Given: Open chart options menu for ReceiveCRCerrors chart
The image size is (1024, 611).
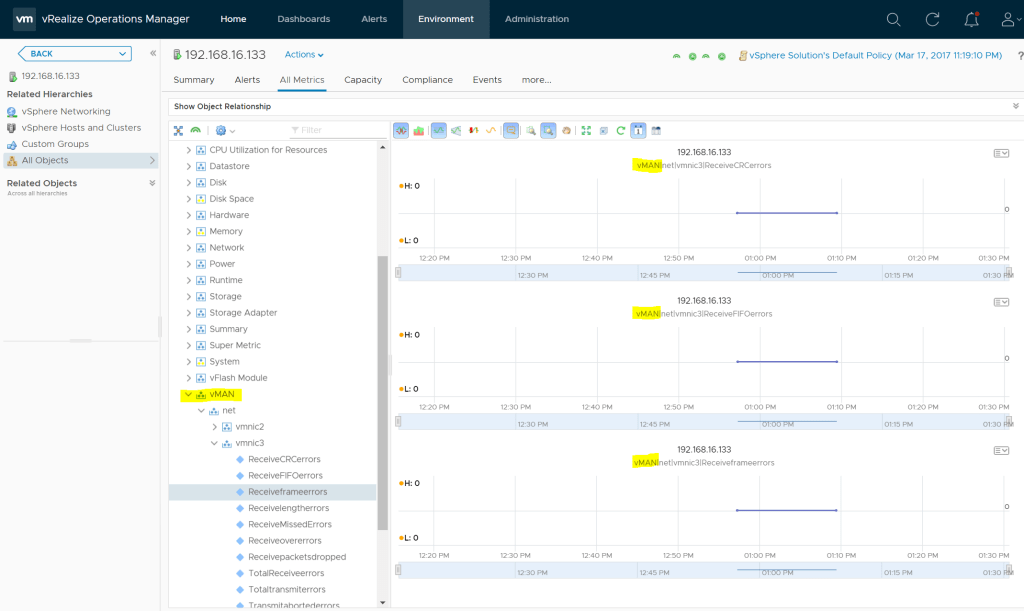Looking at the screenshot, I should (x=1001, y=153).
